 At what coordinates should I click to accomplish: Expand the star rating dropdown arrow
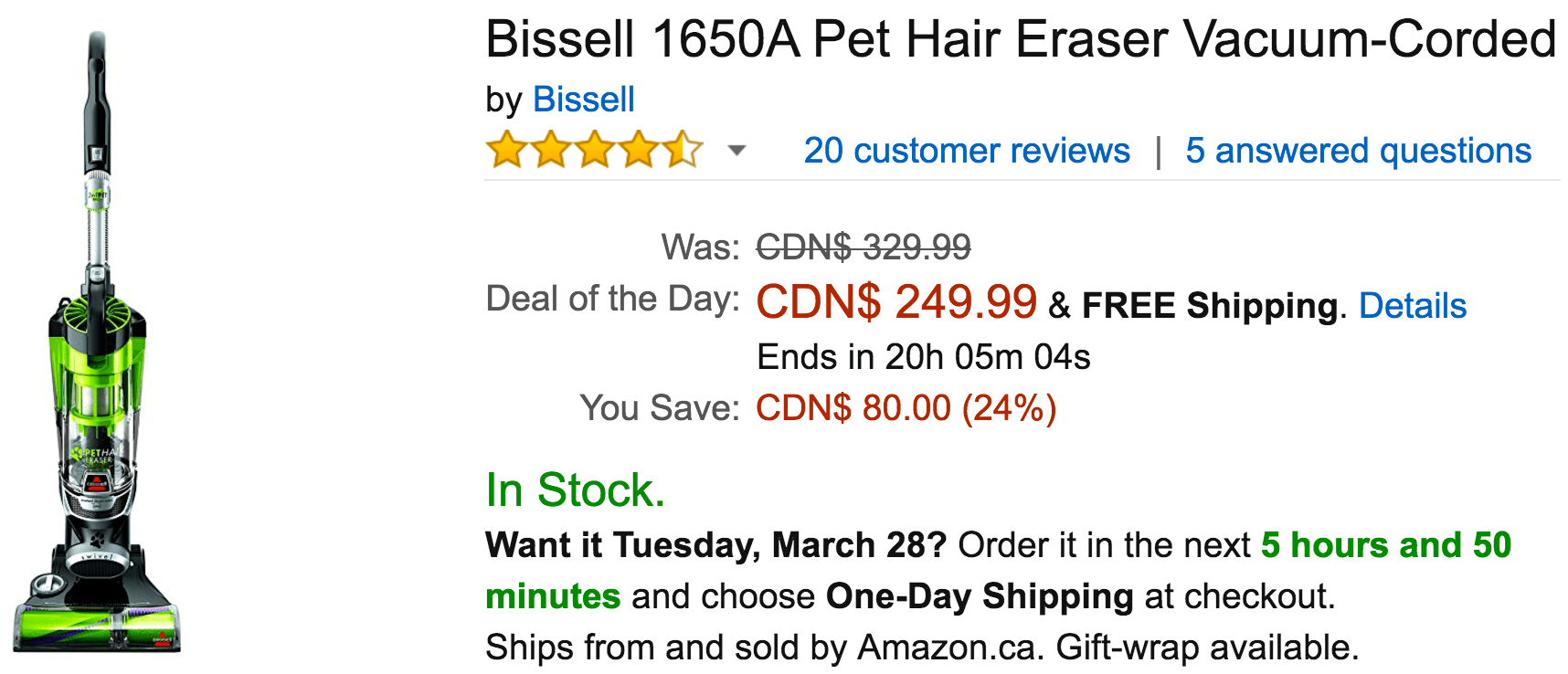(736, 151)
